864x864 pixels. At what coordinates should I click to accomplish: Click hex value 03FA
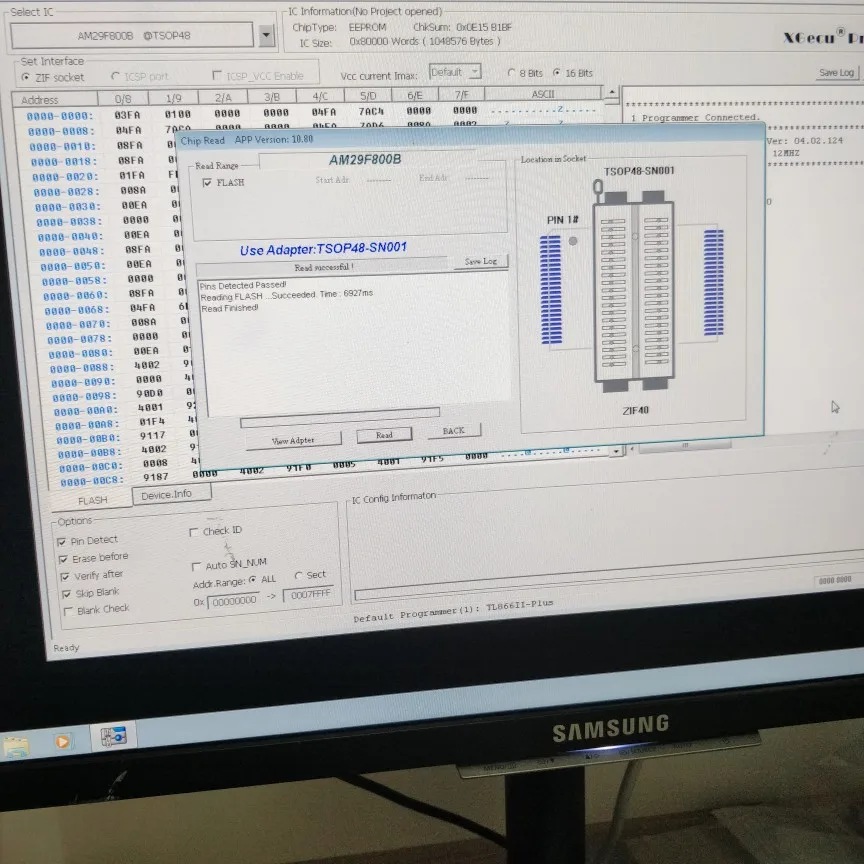point(127,115)
